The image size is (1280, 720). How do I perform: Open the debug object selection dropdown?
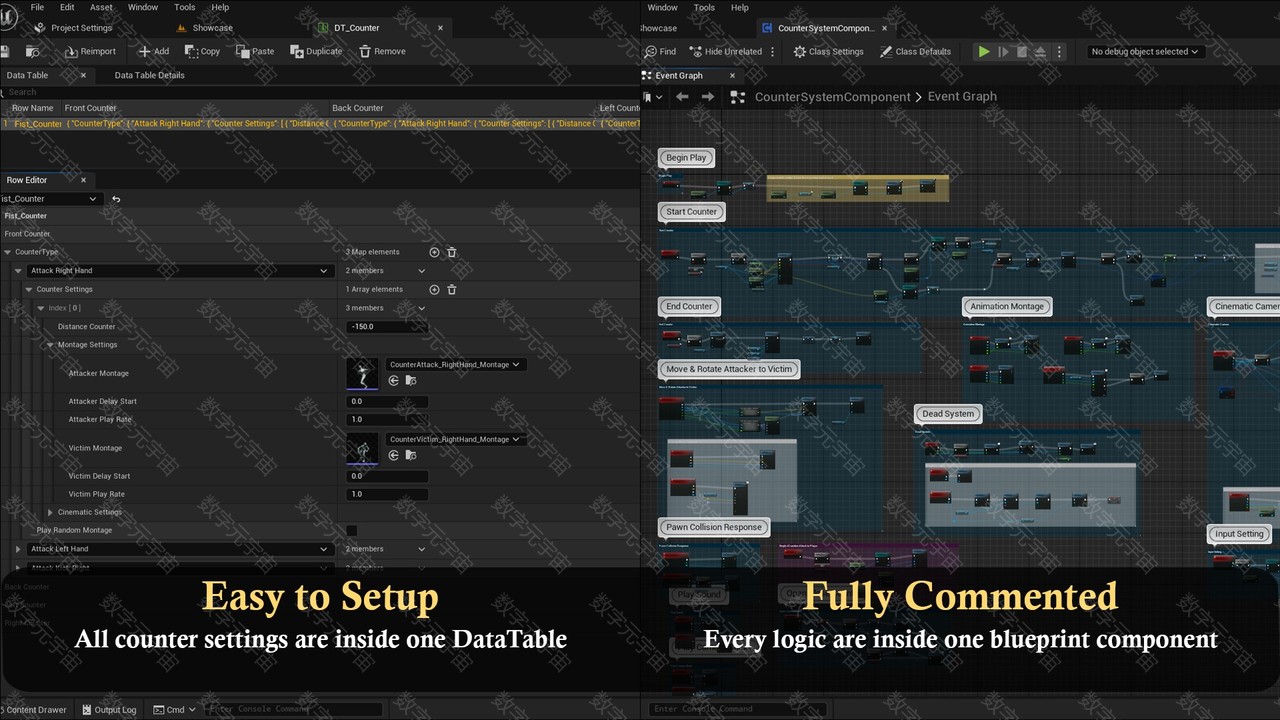coord(1144,52)
